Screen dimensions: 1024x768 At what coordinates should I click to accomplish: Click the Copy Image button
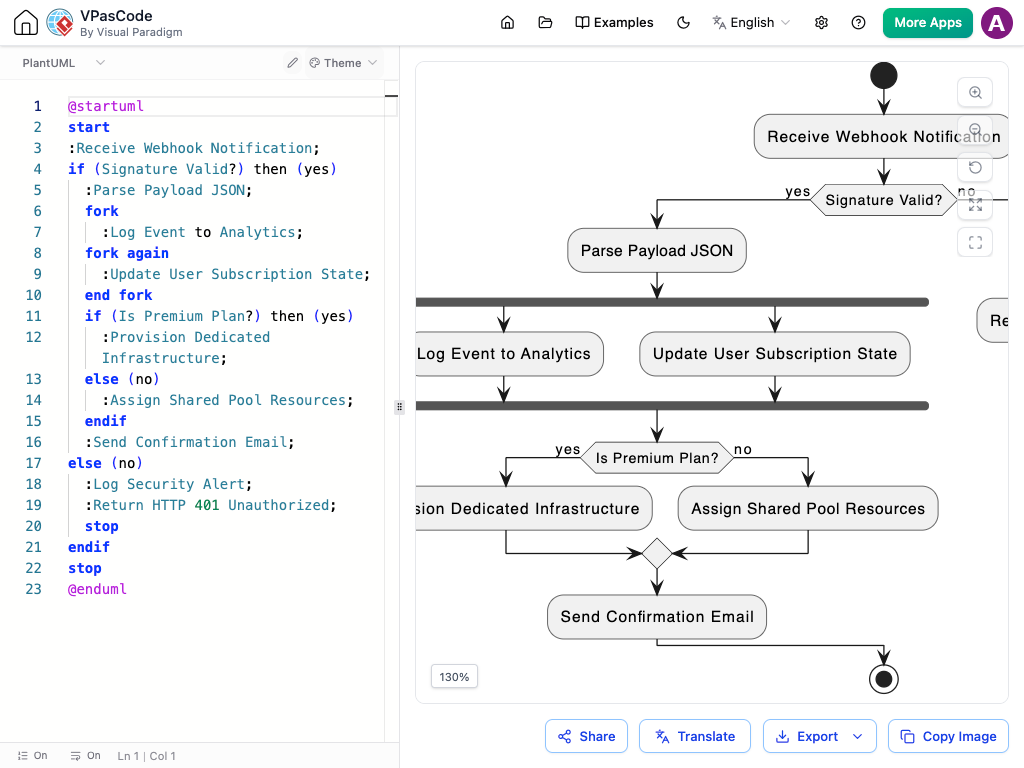pos(948,736)
